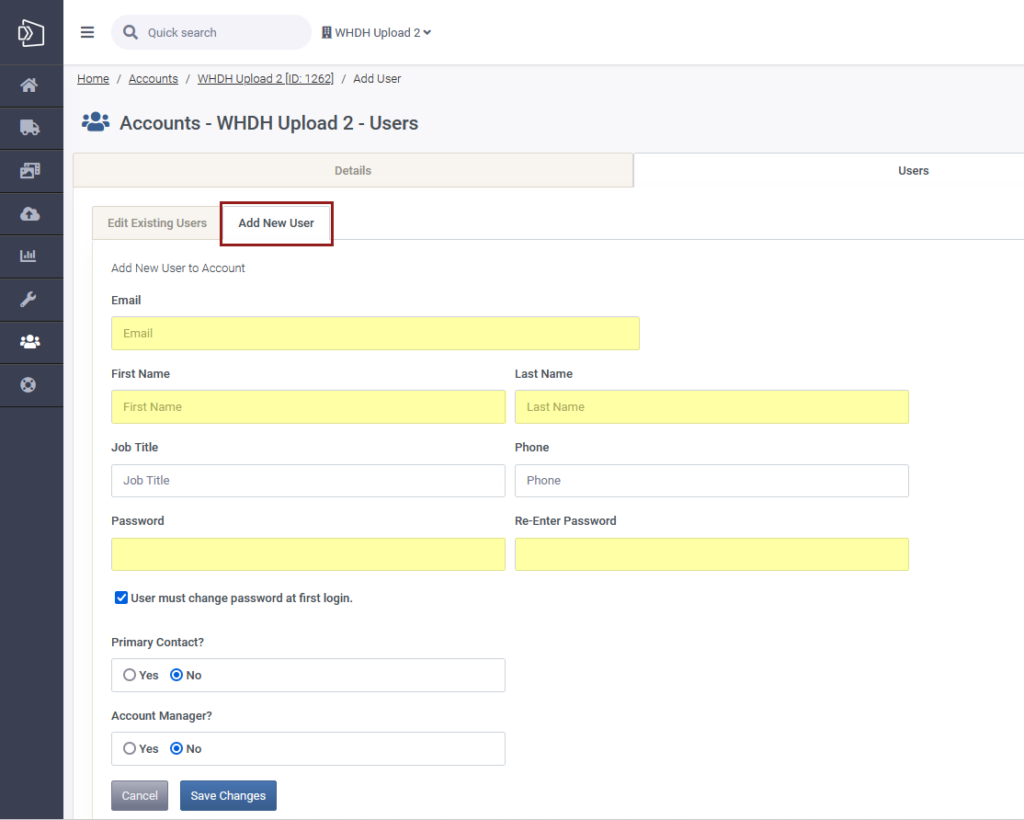
Task: Select Yes for Account Manager
Action: (x=129, y=749)
